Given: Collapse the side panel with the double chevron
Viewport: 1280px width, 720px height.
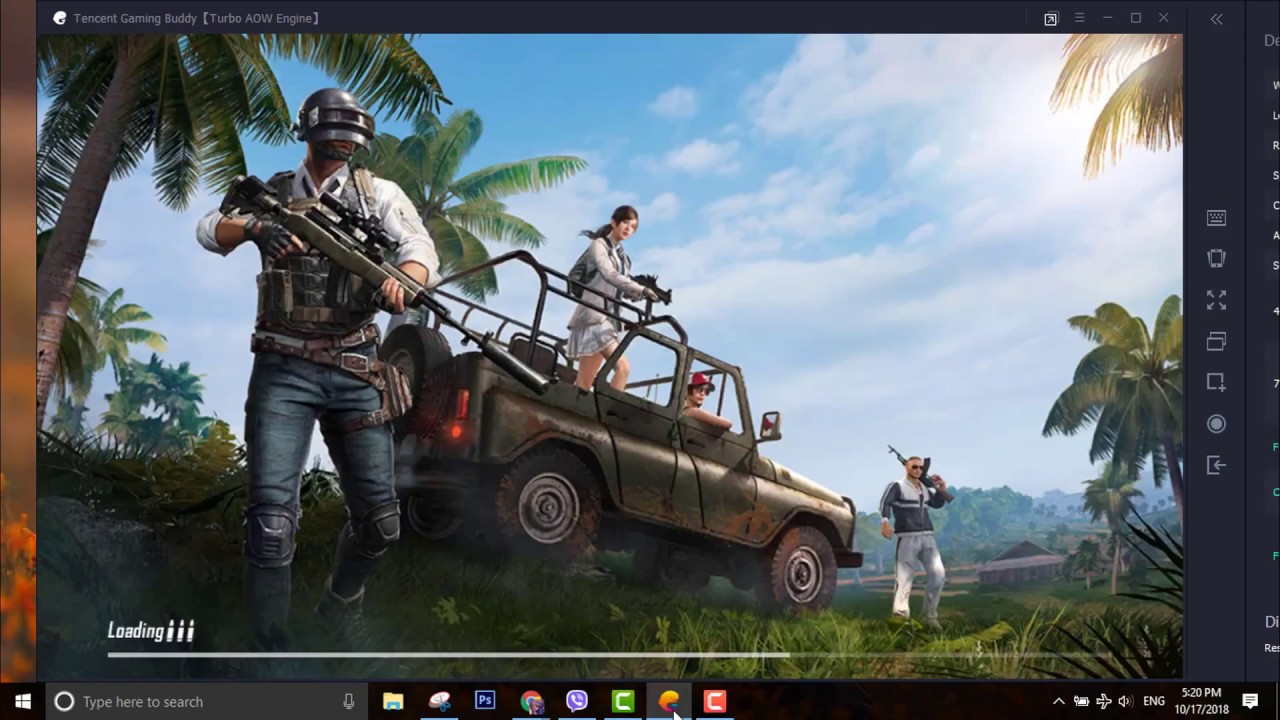Looking at the screenshot, I should 1216,18.
